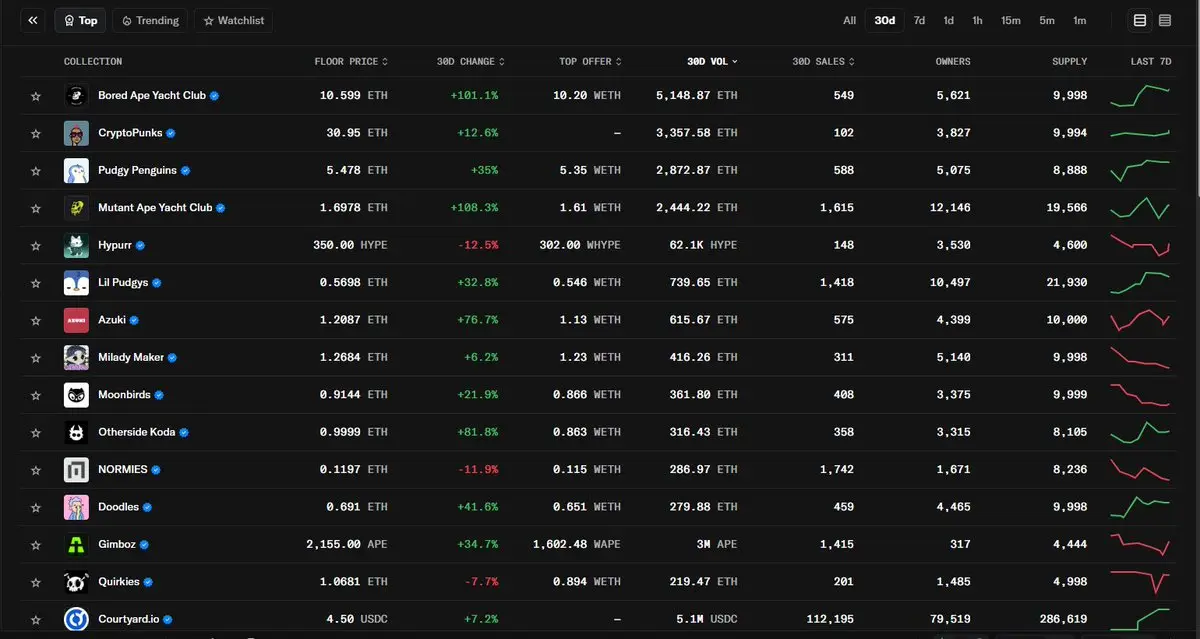Viewport: 1200px width, 639px height.
Task: Star the Milady Maker collection
Action: click(36, 358)
